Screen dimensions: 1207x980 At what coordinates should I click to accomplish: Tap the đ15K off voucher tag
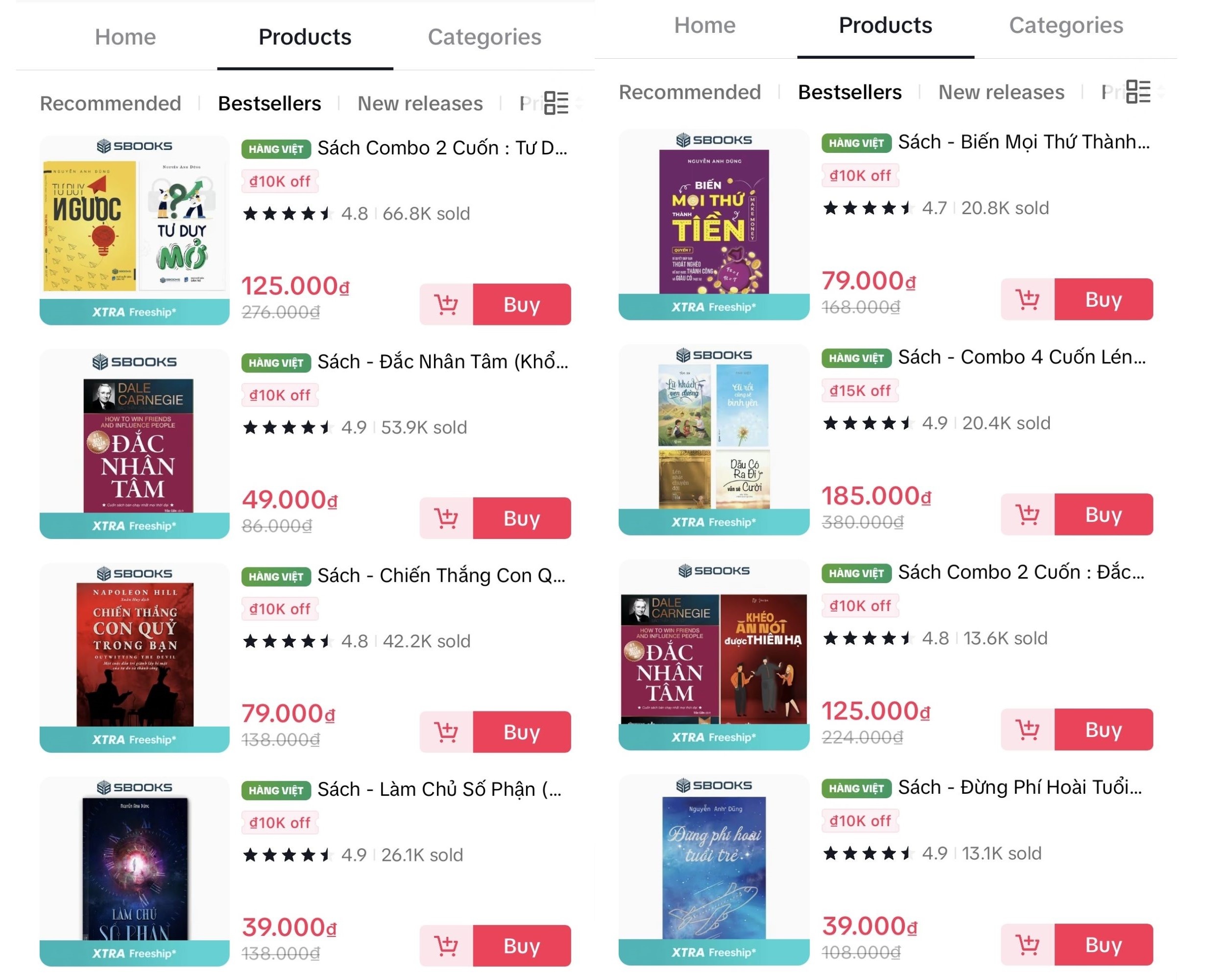[x=859, y=391]
